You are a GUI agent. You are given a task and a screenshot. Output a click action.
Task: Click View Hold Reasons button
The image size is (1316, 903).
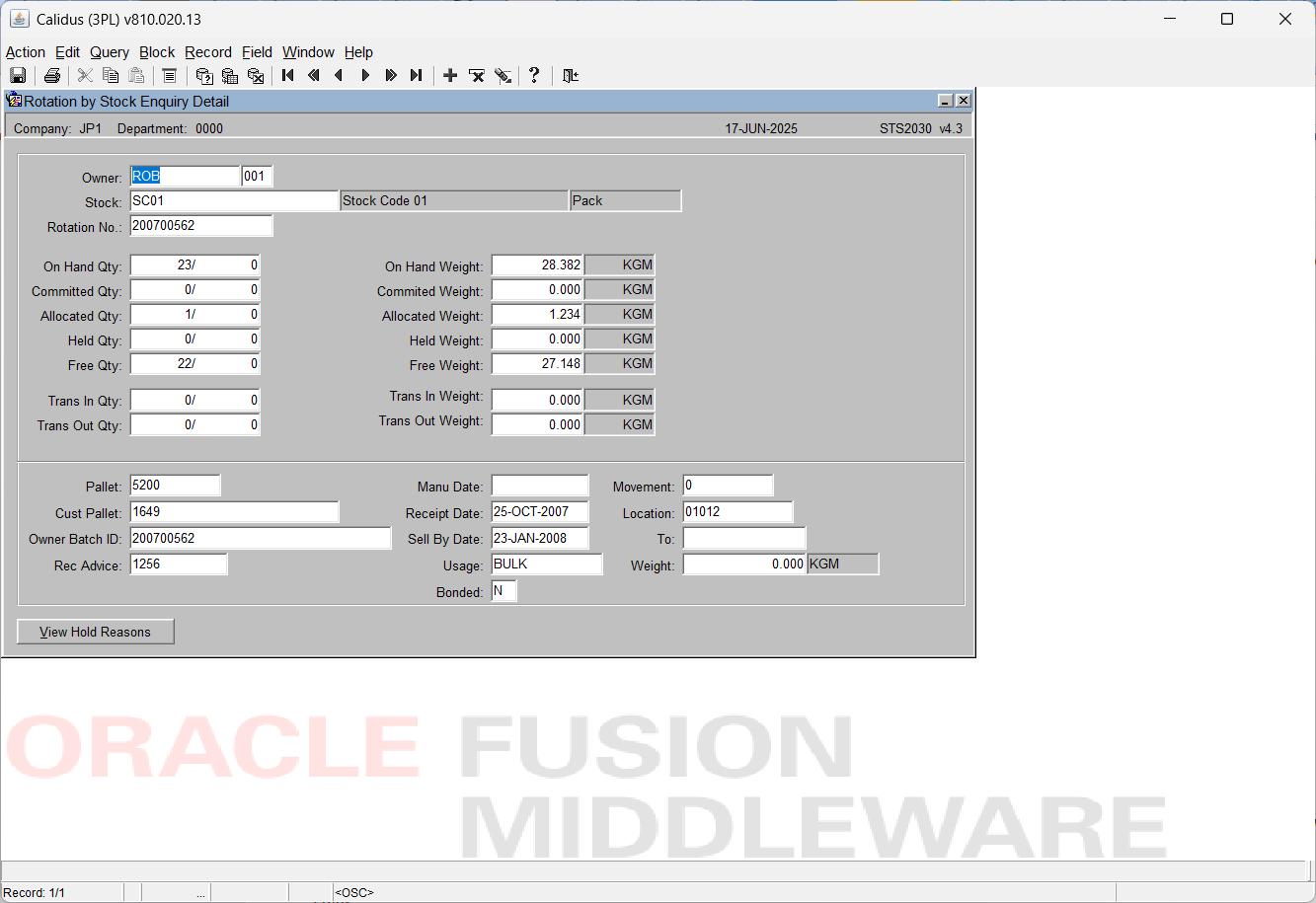pyautogui.click(x=96, y=632)
